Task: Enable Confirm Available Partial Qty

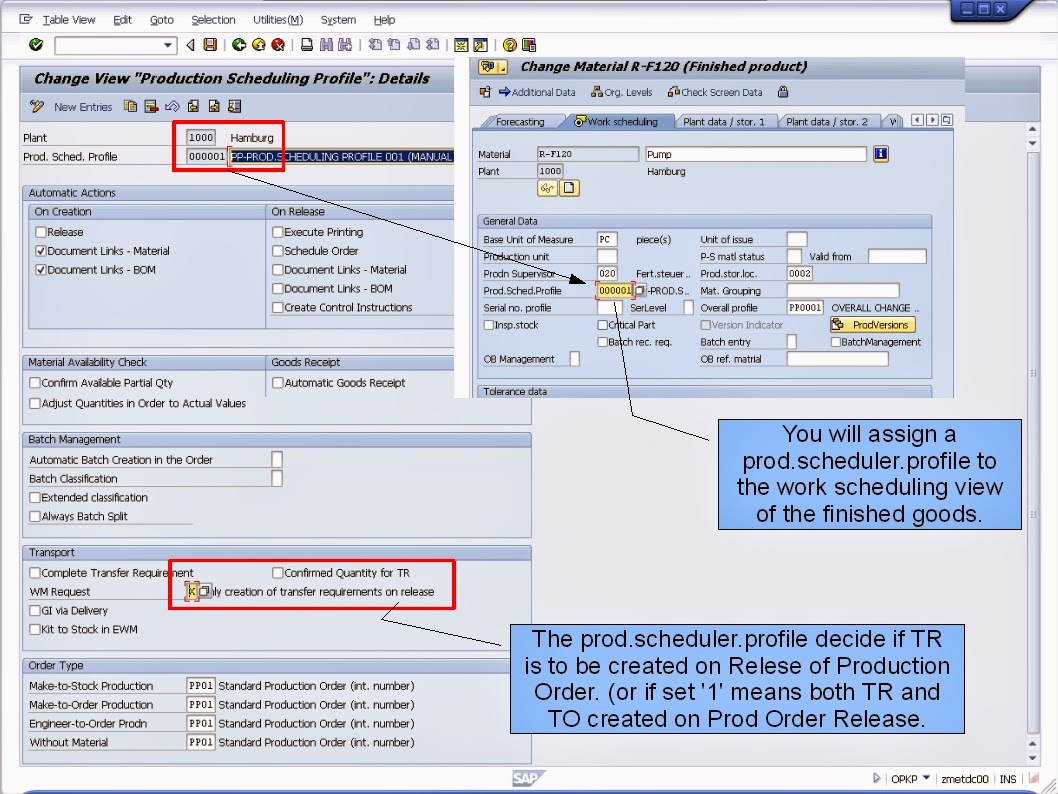Action: (34, 382)
